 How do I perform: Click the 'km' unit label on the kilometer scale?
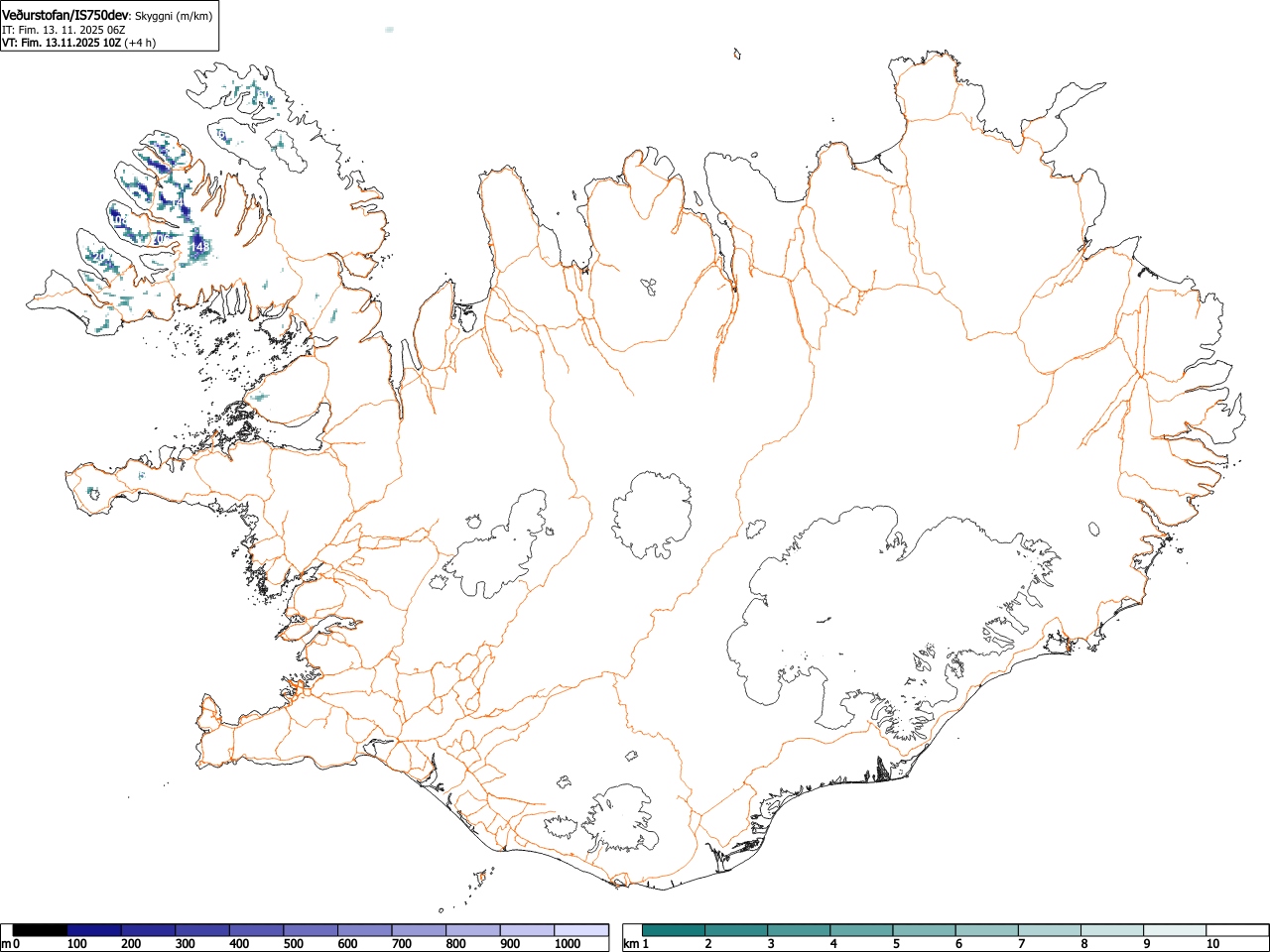[631, 944]
